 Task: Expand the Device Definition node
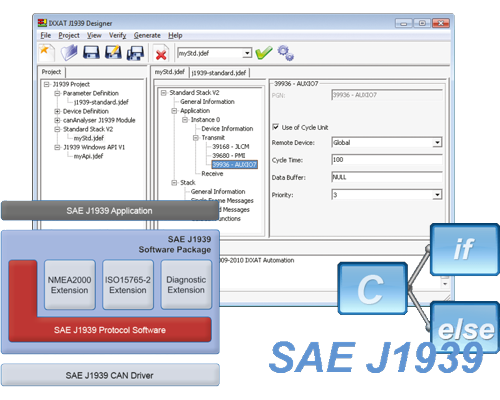click(57, 111)
